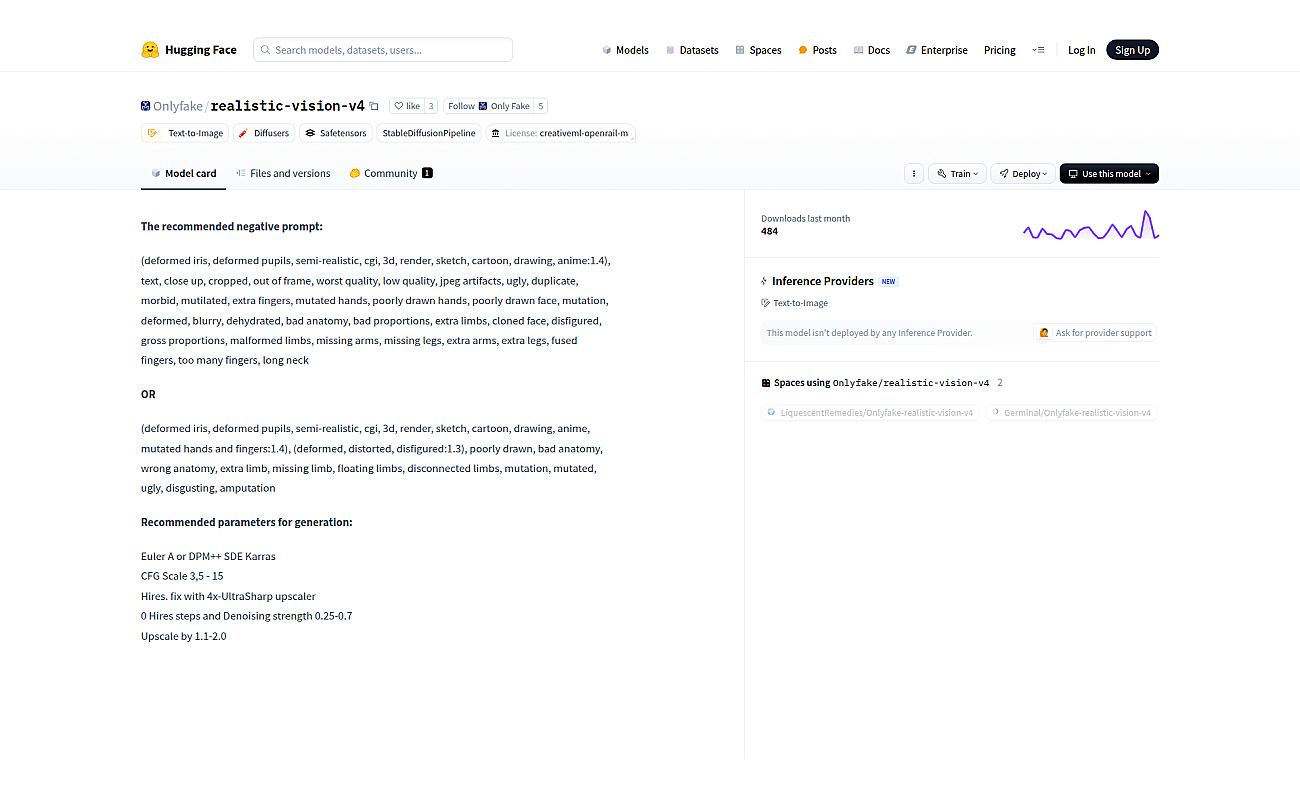Open the creativeml-openrail-m license tag
The width and height of the screenshot is (1300, 788).
[560, 133]
